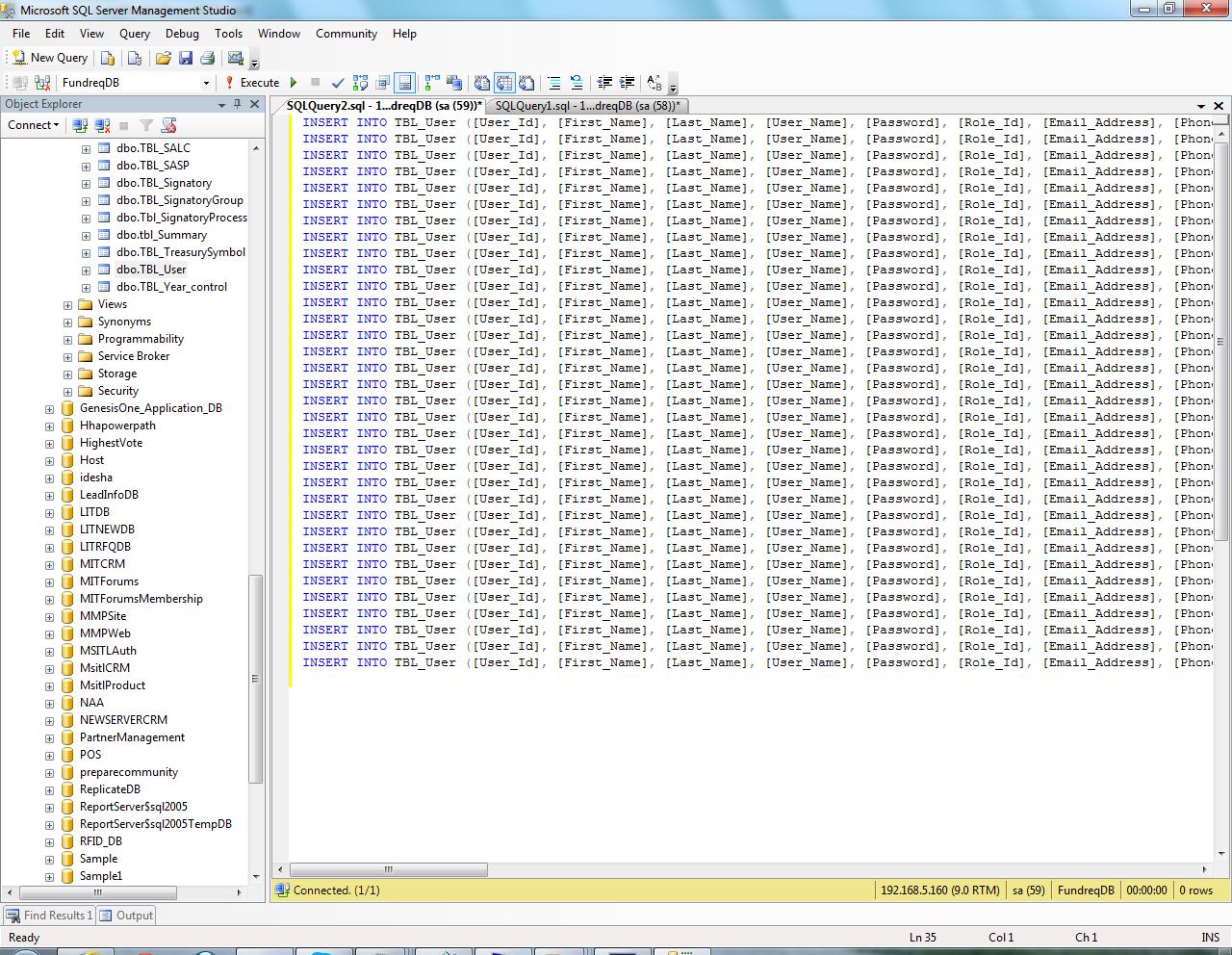Toggle Include Actual Execution Plan

click(x=432, y=83)
